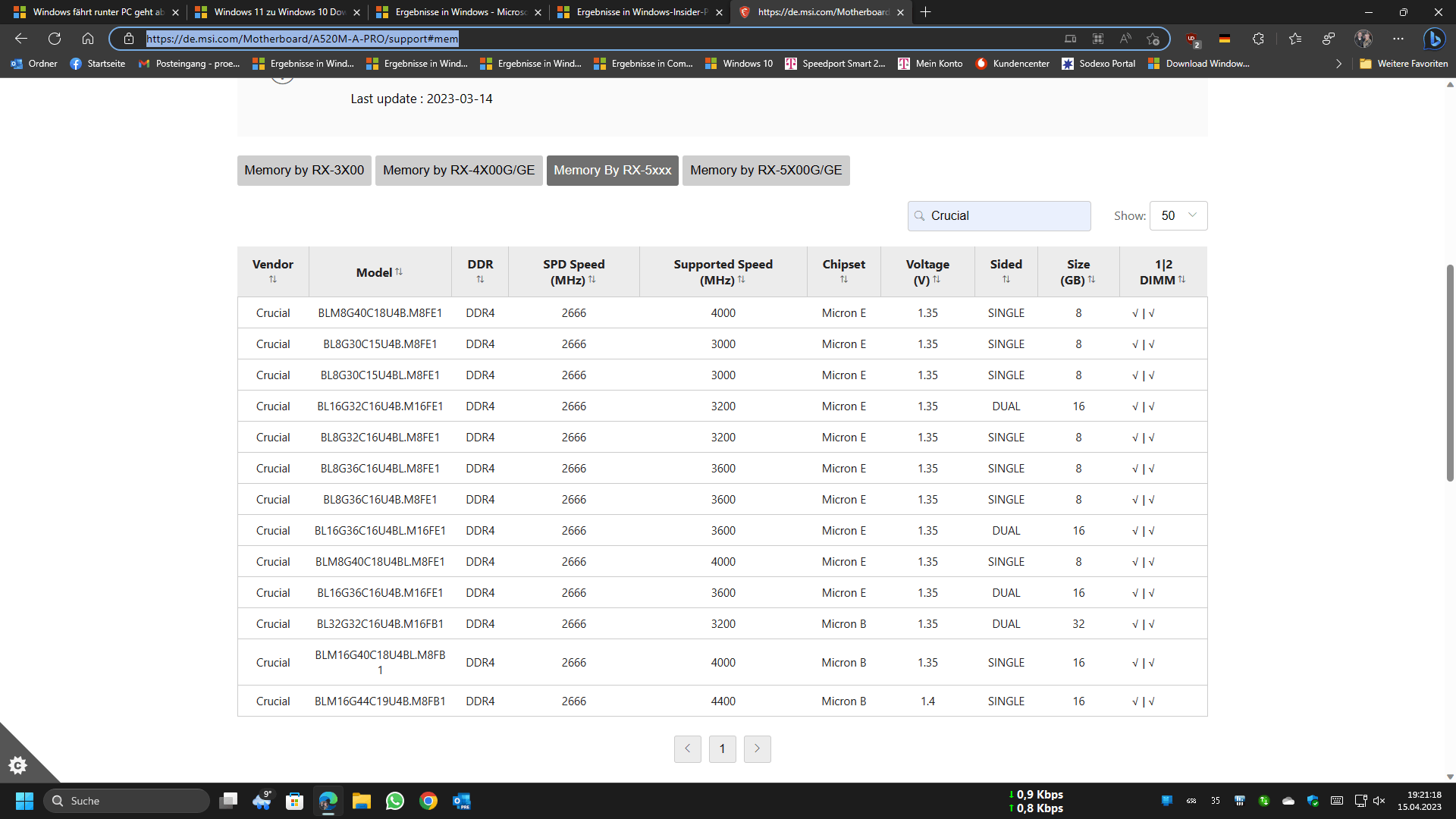Click the Crucial search filter field
The image size is (1456, 819).
[999, 216]
